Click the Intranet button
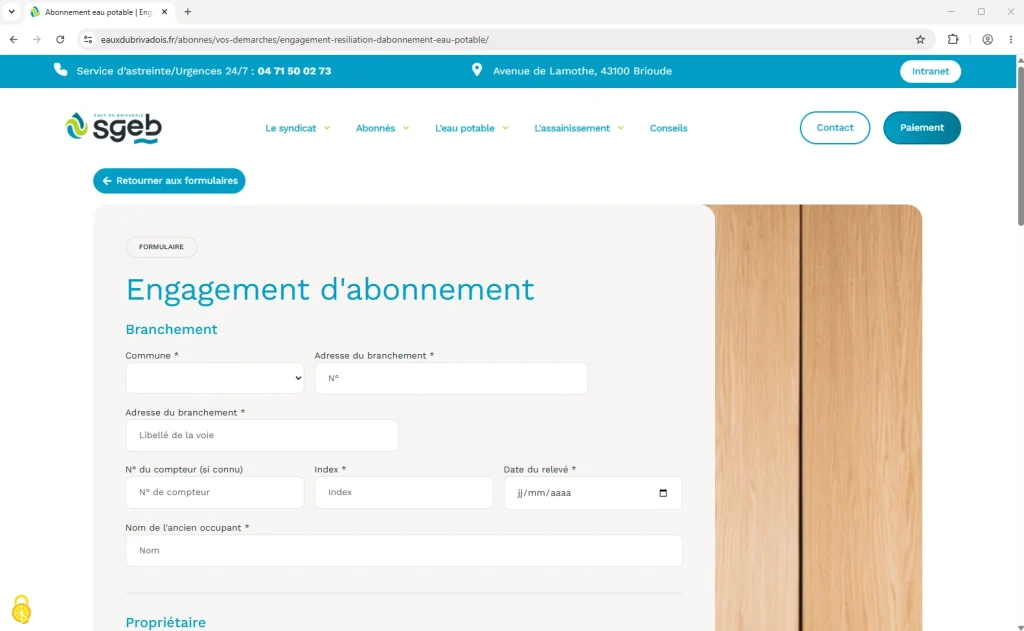 930,71
